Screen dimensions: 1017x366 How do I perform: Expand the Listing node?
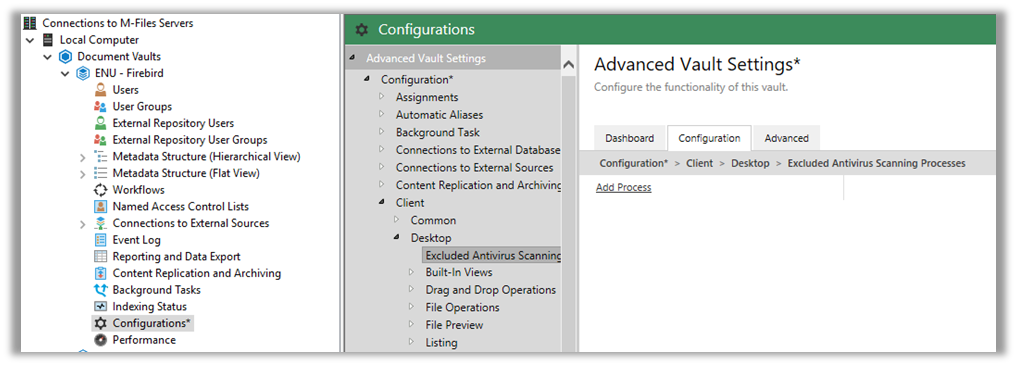tap(411, 342)
